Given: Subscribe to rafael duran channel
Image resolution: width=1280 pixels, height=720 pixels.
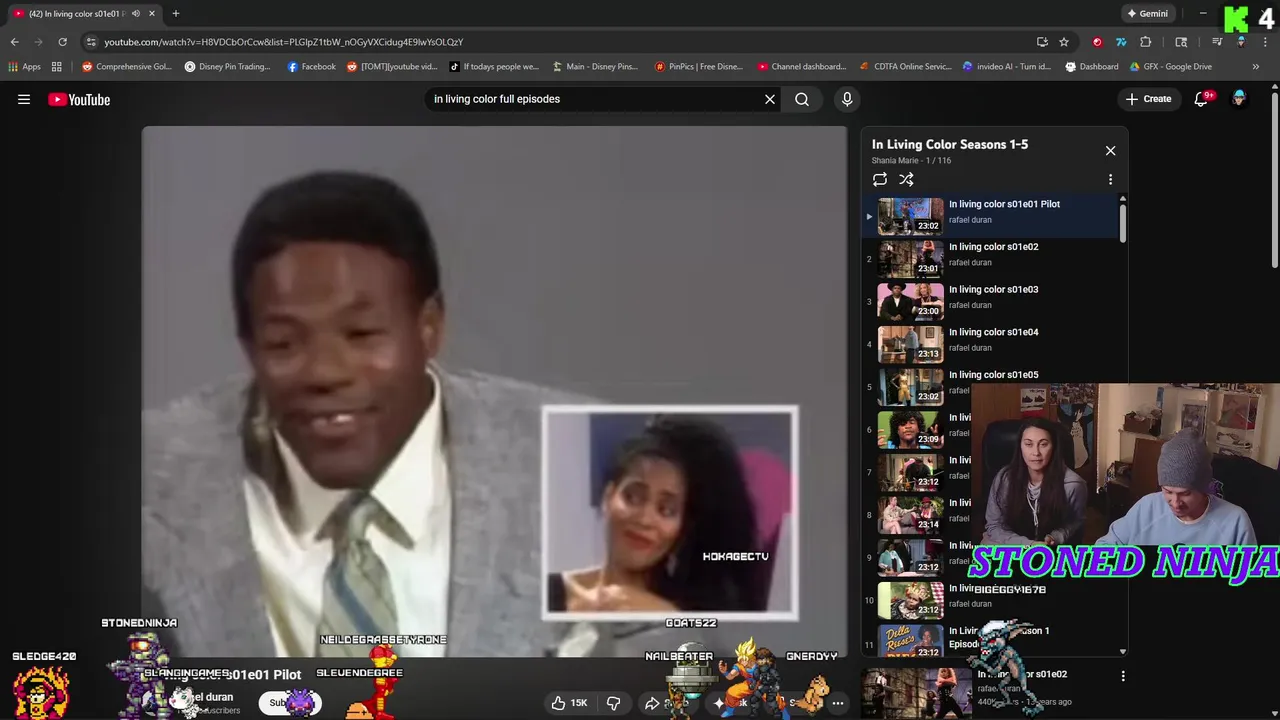Looking at the screenshot, I should 292,703.
